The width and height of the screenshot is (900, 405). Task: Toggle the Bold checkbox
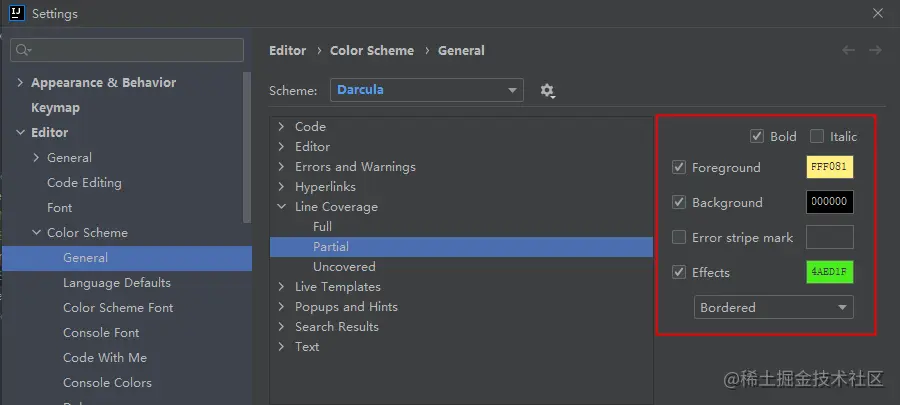coord(757,137)
